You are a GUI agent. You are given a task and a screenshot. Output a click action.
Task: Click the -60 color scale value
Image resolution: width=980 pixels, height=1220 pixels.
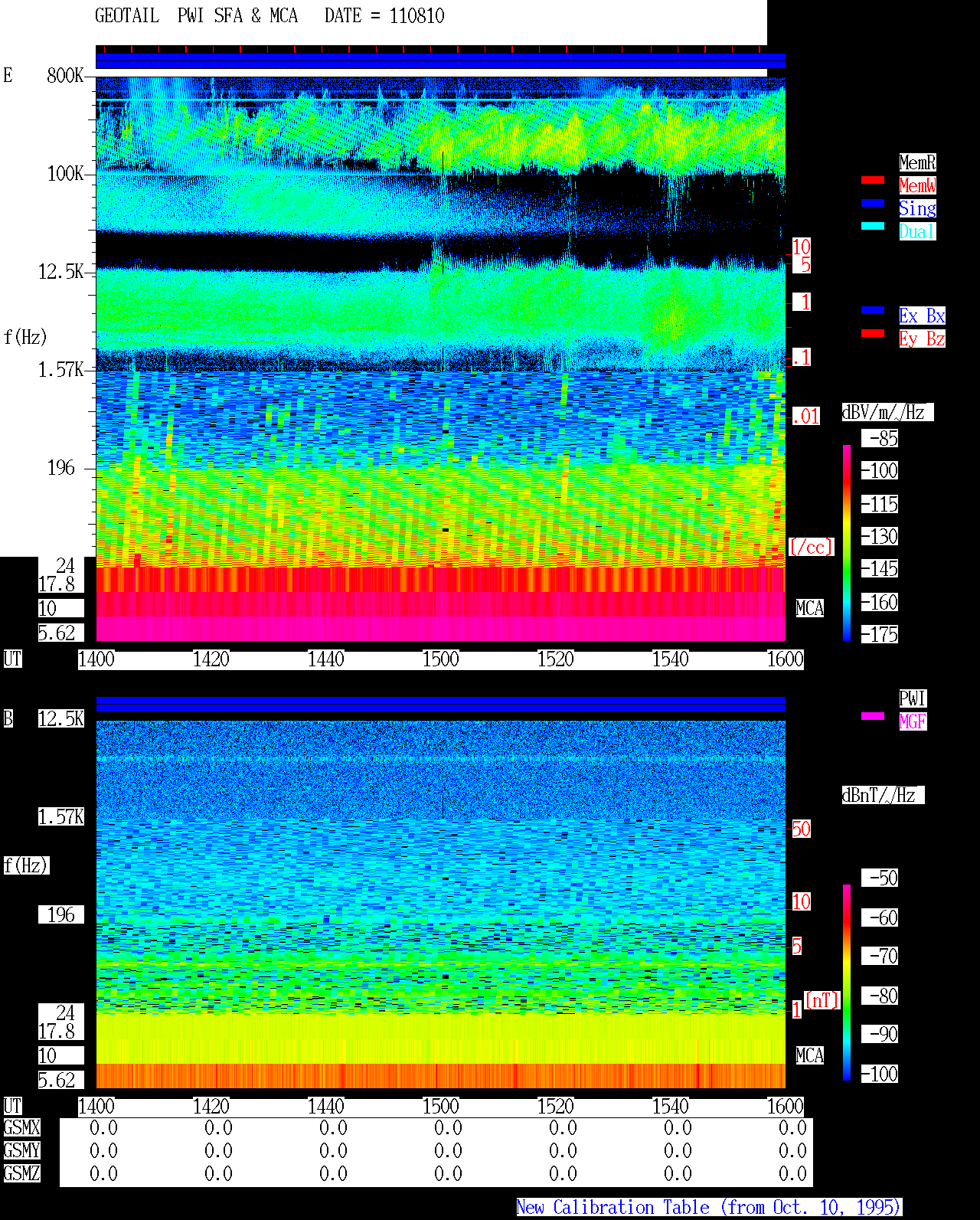click(x=880, y=917)
